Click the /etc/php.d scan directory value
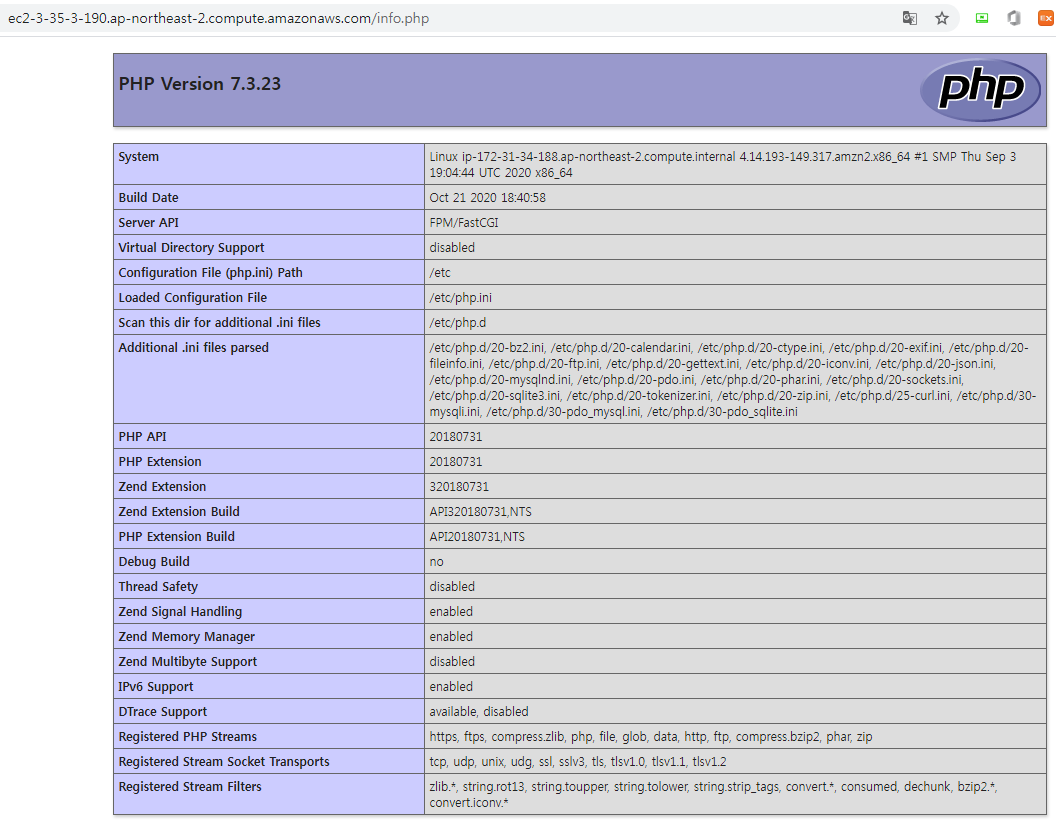This screenshot has width=1056, height=824. pyautogui.click(x=458, y=322)
